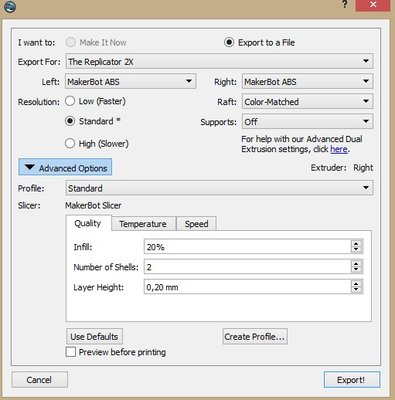Choose the Export to a File option
Image resolution: width=395 pixels, height=400 pixels.
coord(229,42)
